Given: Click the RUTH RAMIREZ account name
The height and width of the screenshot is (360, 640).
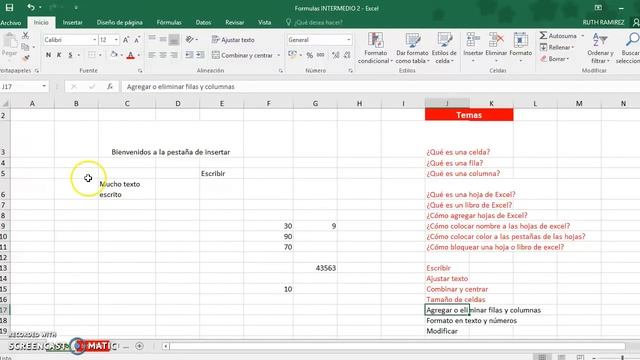Looking at the screenshot, I should (x=603, y=22).
